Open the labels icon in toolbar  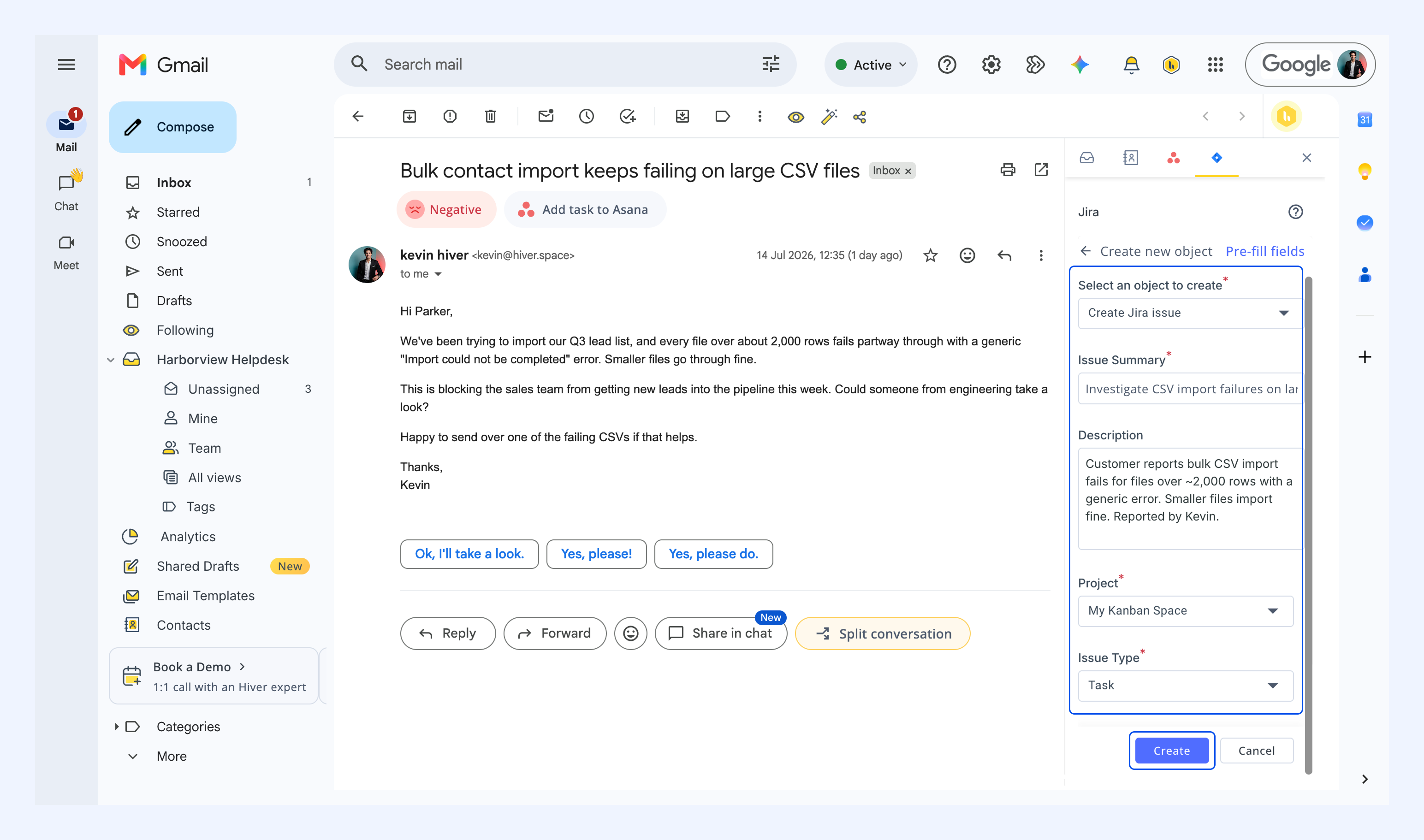click(723, 117)
